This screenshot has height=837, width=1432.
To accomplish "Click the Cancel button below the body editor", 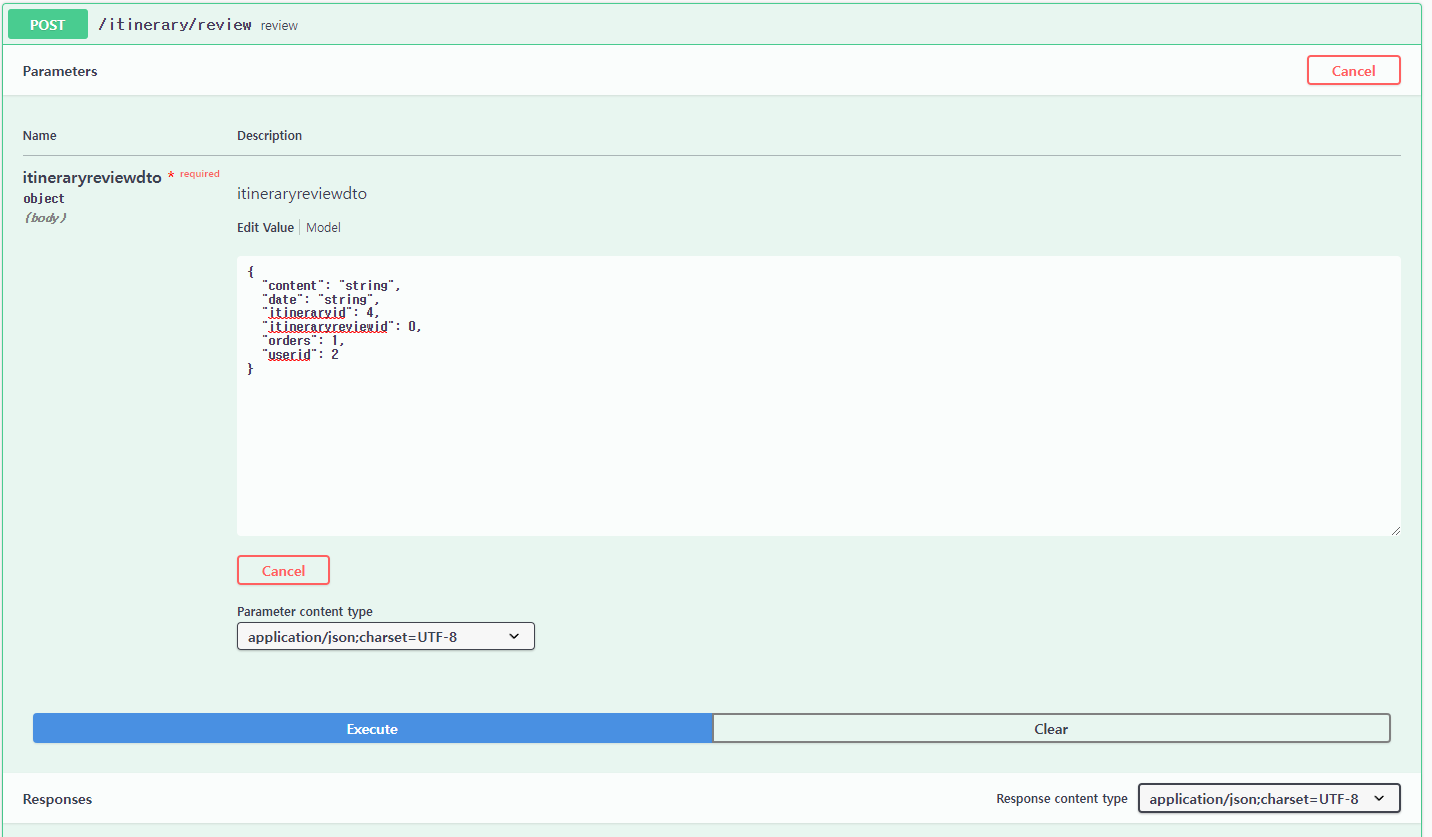I will coord(283,570).
